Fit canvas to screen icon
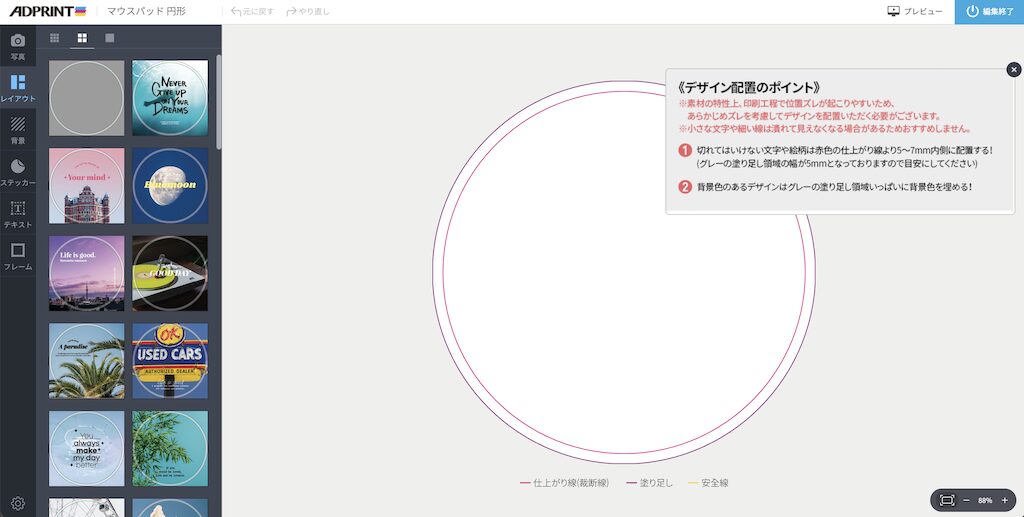Viewport: 1024px width, 517px height. 946,501
